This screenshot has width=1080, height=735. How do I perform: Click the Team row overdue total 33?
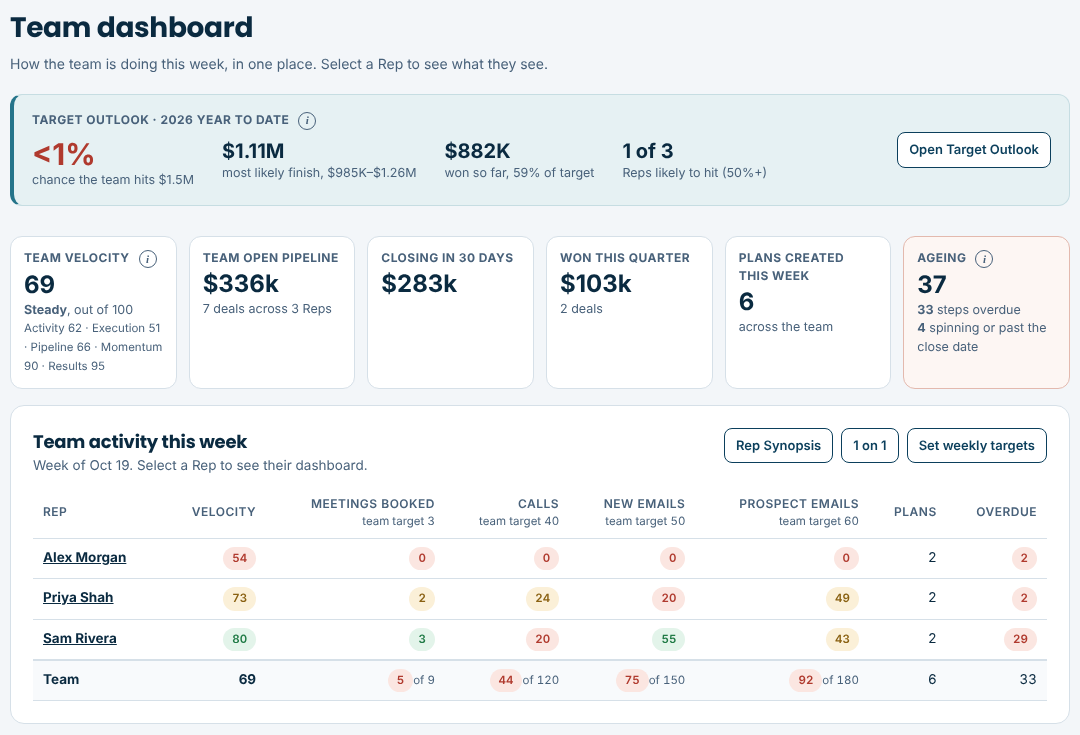1028,679
